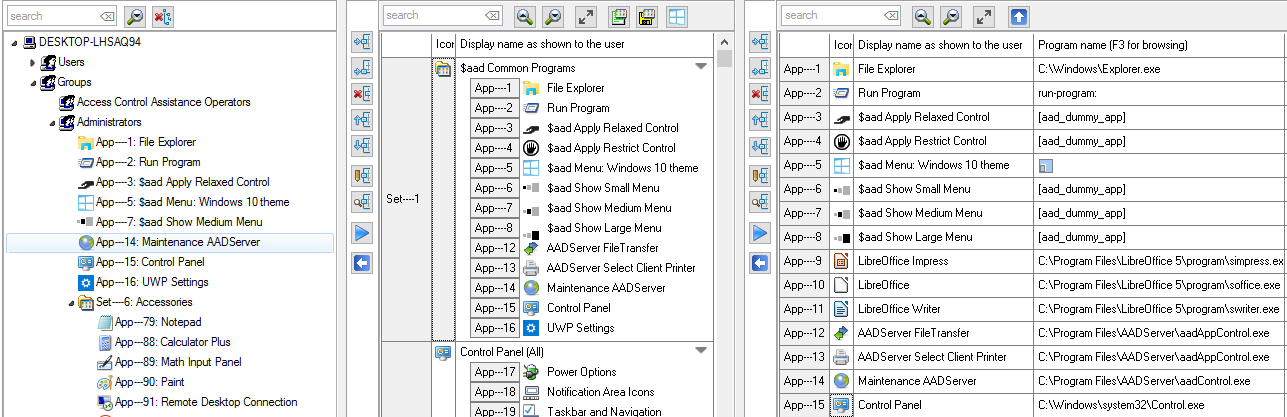Viewport: 1287px width, 417px height.
Task: Click the App----12 button for AADServer FileTransfer
Action: click(494, 248)
